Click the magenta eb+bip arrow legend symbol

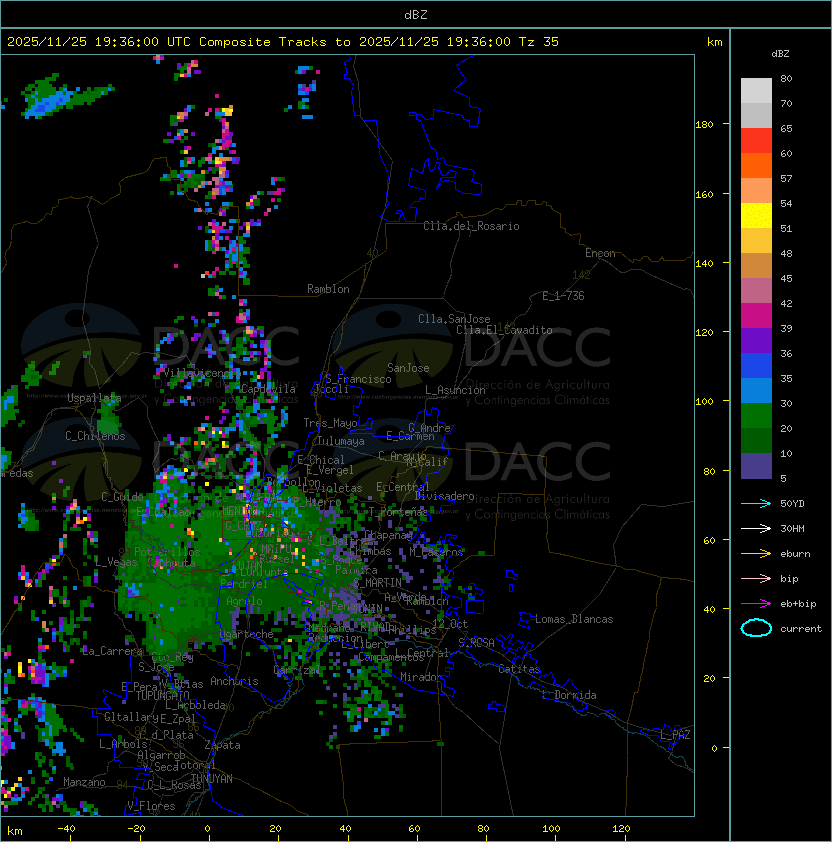coord(756,604)
